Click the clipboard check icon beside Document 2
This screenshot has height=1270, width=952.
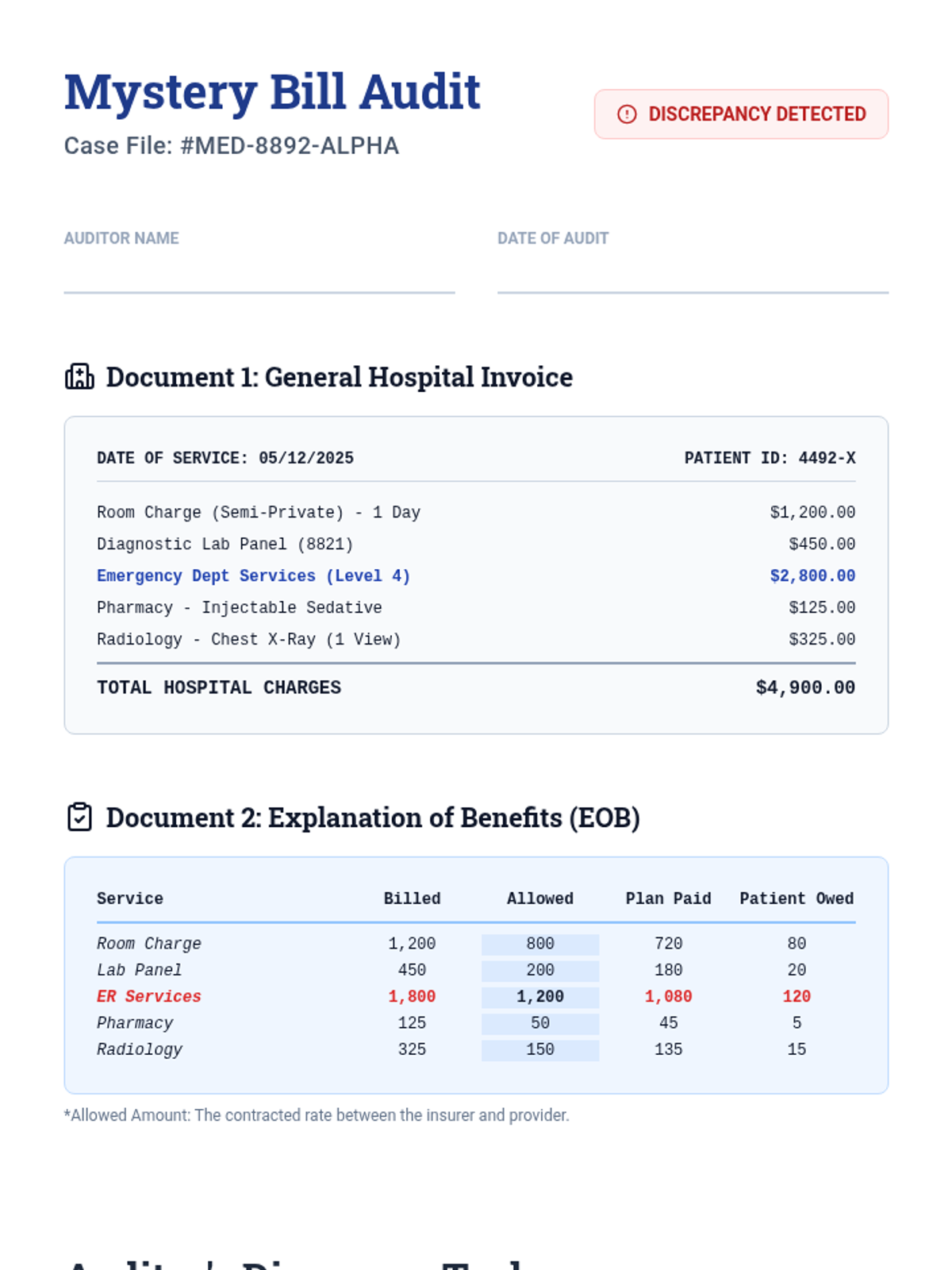79,817
